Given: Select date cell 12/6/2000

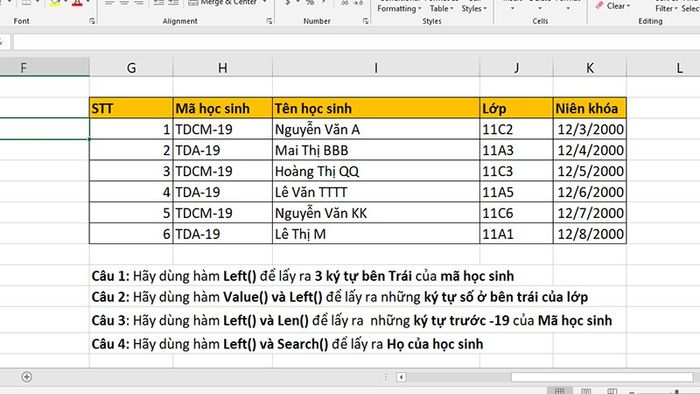Looking at the screenshot, I should click(590, 192).
